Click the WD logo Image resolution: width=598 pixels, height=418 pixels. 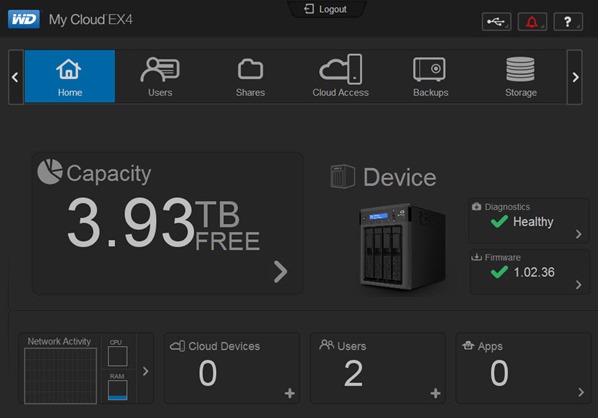coord(24,19)
